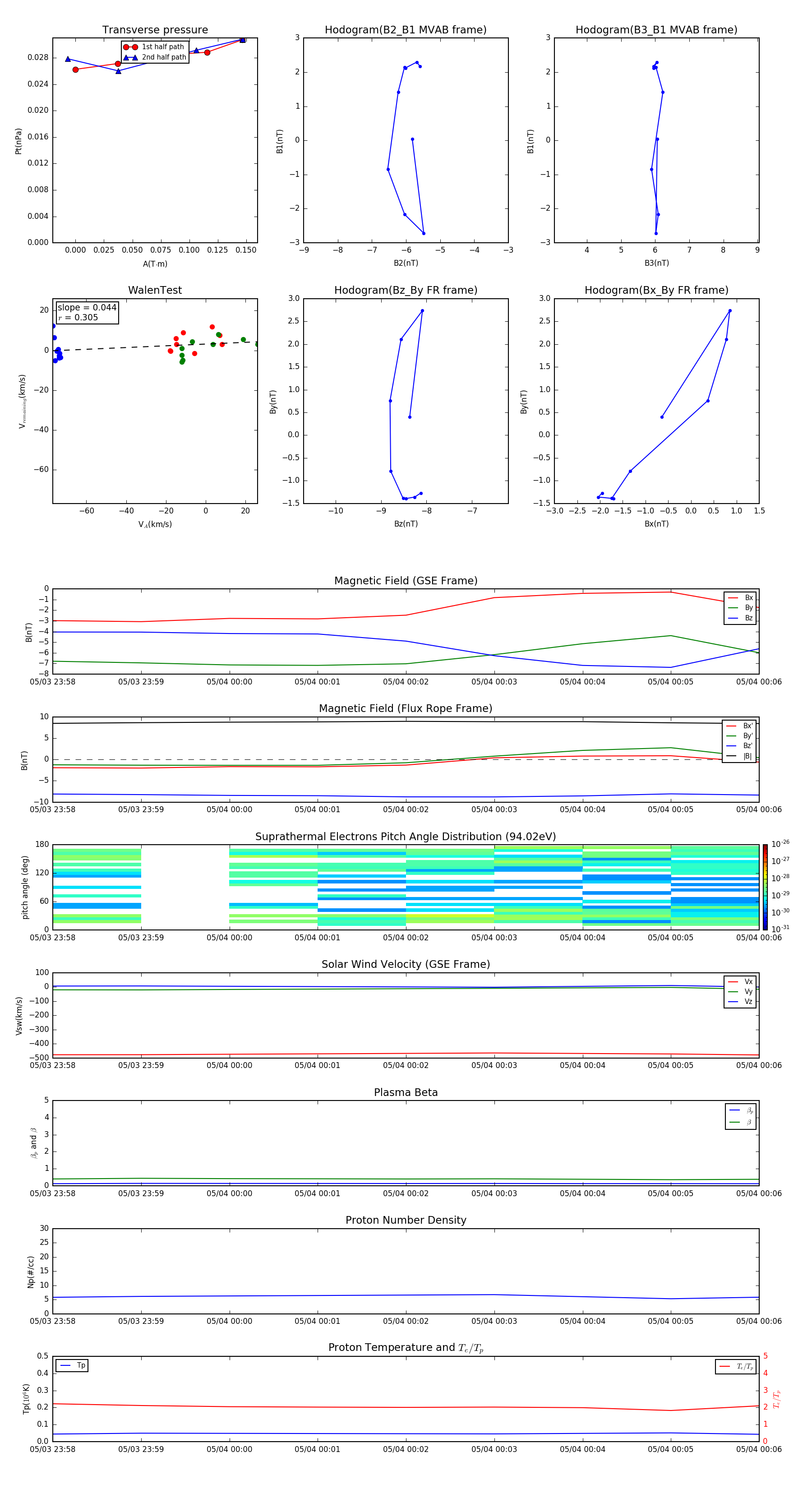Click the Vz legend entry in velocity plot
The image size is (812, 1489).
[x=740, y=1002]
